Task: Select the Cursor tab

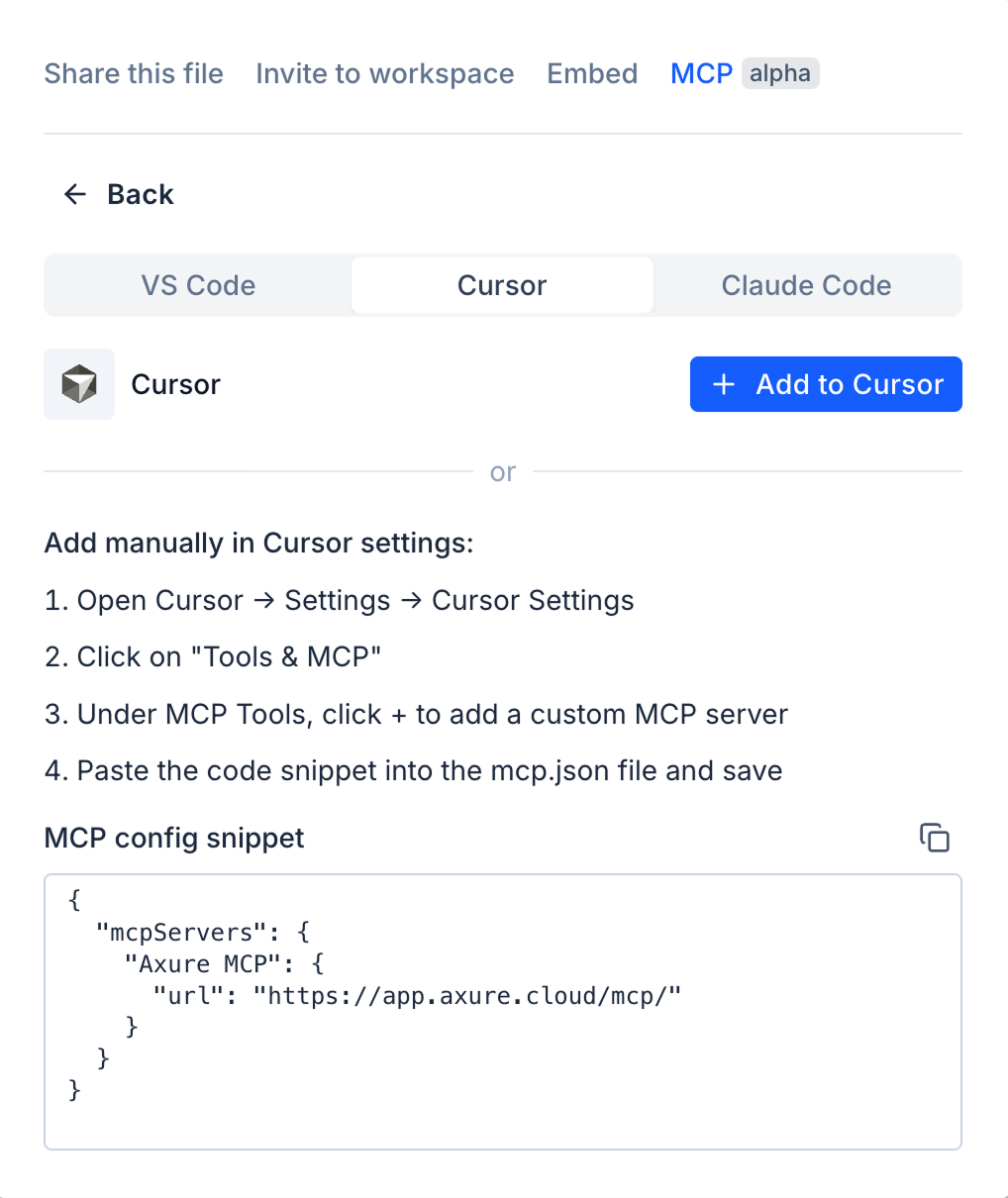Action: [502, 285]
